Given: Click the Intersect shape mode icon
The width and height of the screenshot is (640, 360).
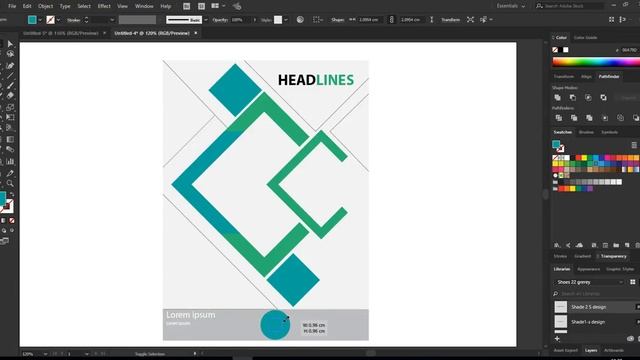Looking at the screenshot, I should (x=588, y=98).
